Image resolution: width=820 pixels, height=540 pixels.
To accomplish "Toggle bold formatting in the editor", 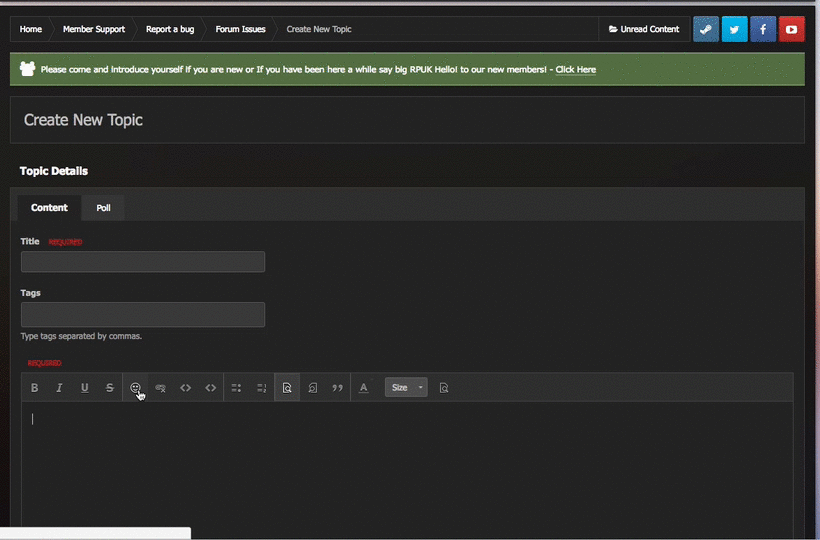I will [x=35, y=387].
